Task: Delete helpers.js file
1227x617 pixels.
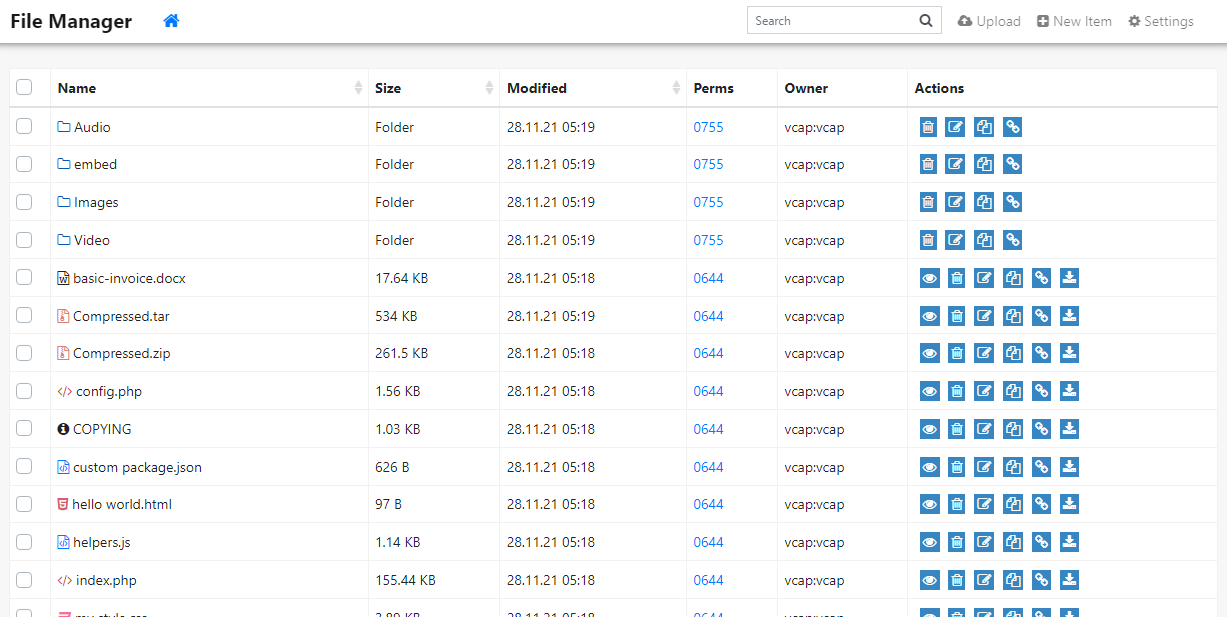Action: click(x=956, y=542)
